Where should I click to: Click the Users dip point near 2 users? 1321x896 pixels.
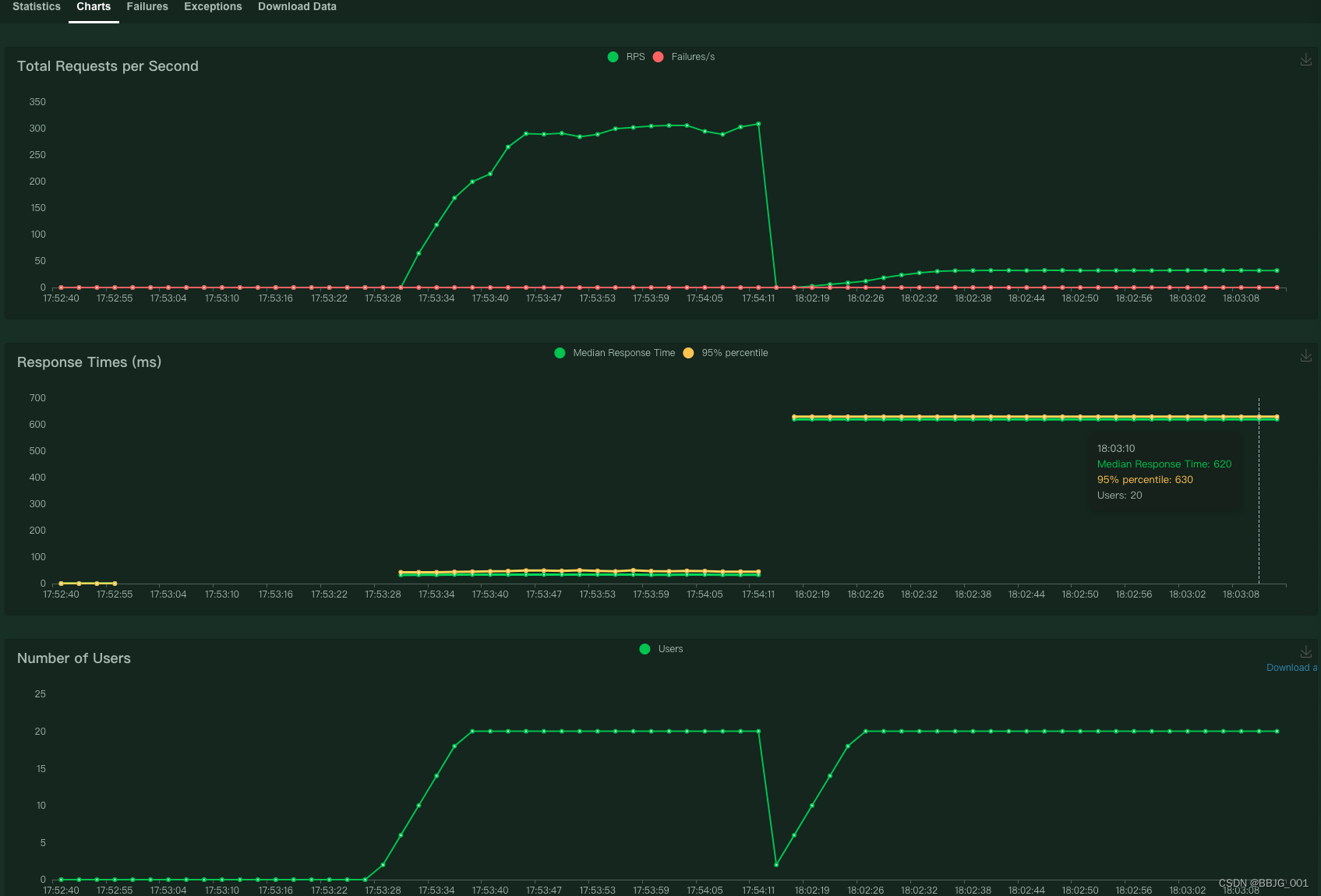click(776, 865)
